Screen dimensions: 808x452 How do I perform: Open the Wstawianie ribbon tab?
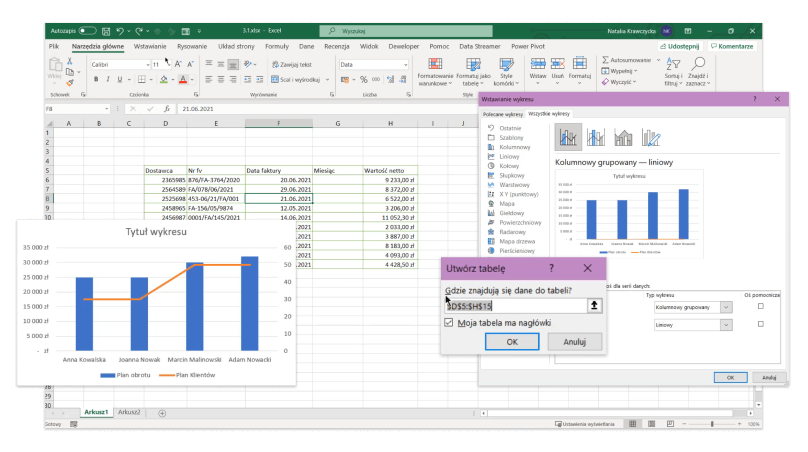tap(150, 46)
